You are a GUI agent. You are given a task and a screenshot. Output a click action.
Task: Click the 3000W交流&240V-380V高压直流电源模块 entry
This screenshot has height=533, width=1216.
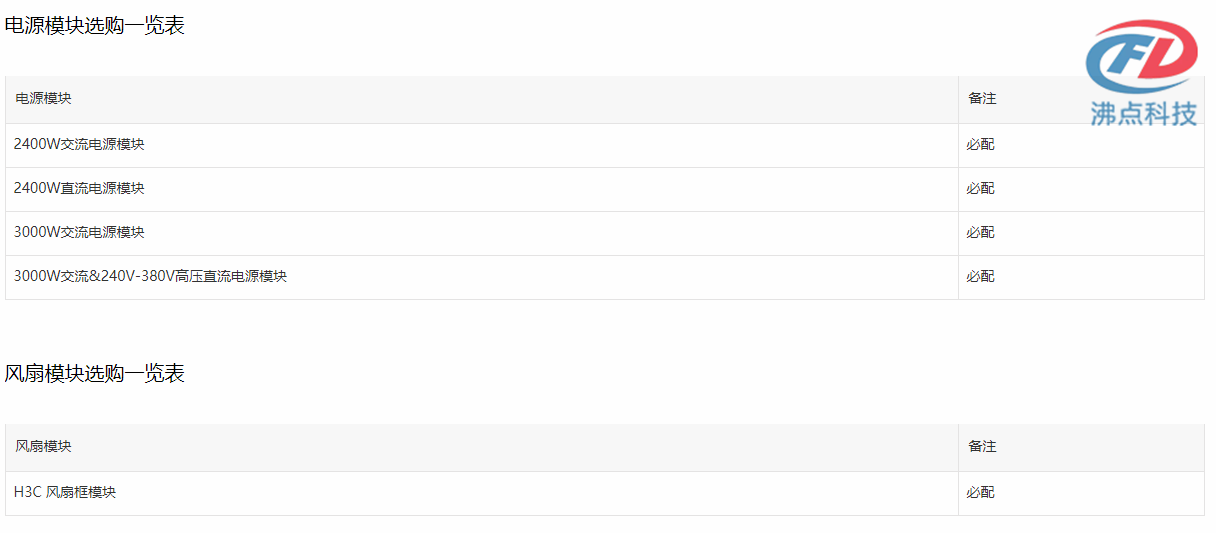(150, 277)
